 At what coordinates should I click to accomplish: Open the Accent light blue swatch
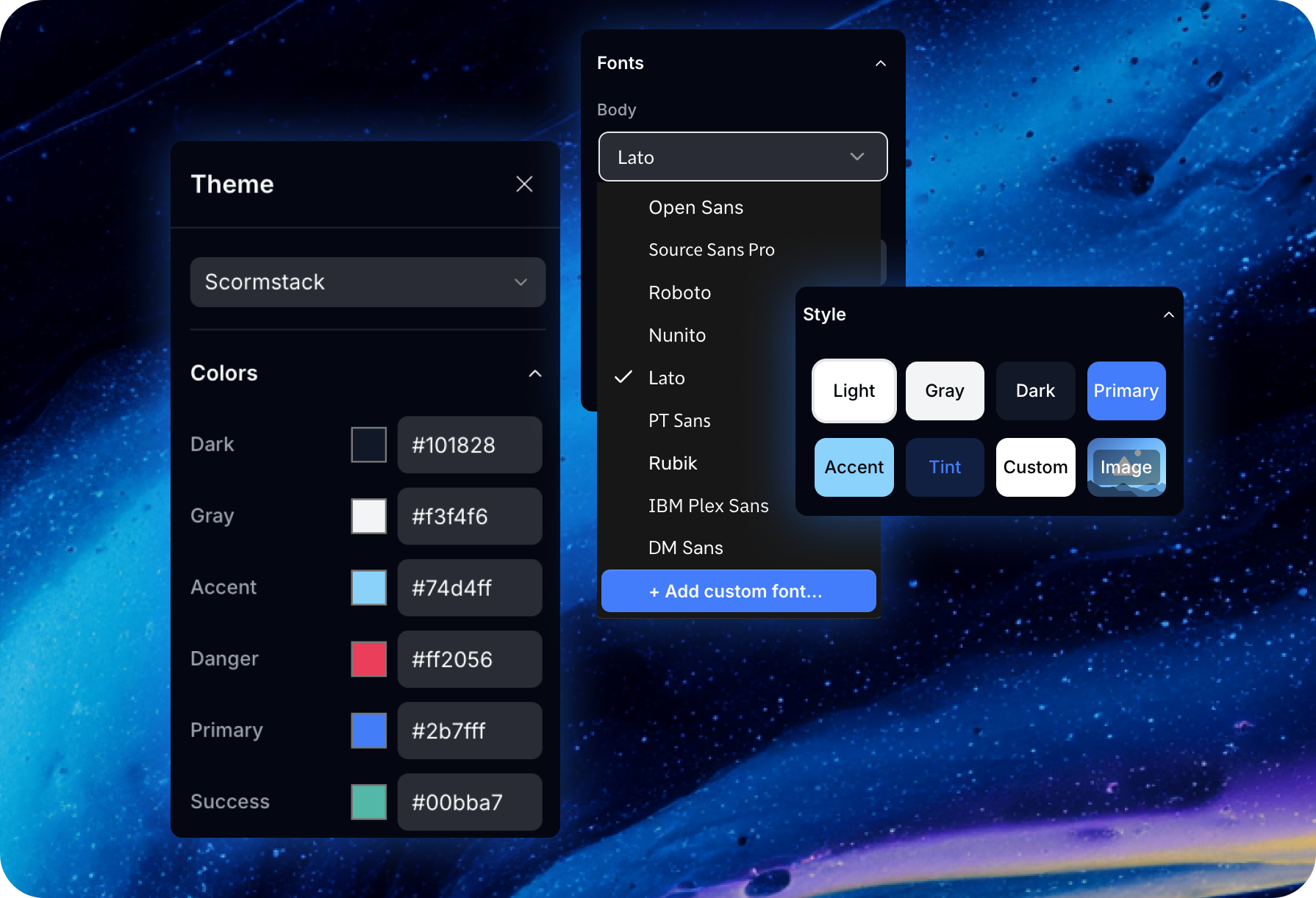click(x=369, y=588)
